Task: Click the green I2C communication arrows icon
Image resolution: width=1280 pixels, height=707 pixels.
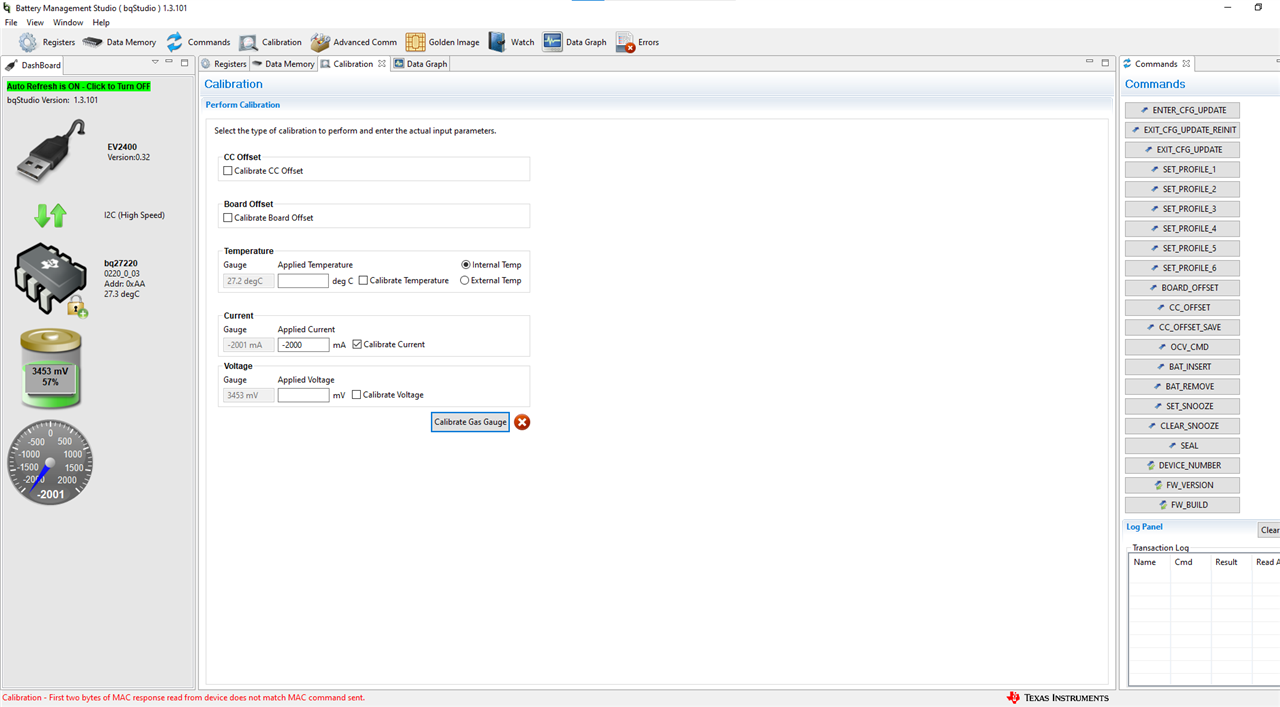Action: click(50, 215)
